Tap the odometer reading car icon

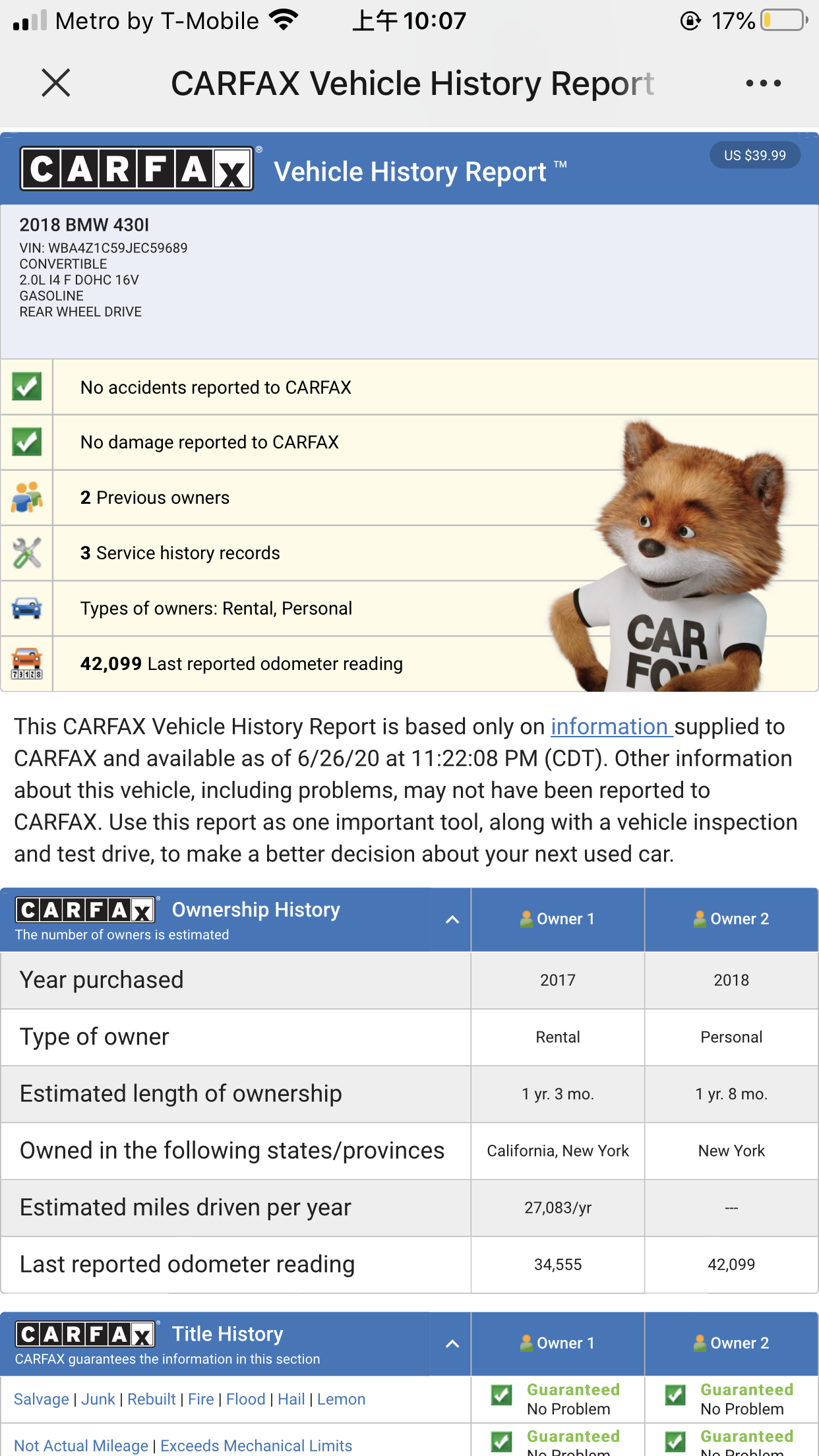coord(26,663)
